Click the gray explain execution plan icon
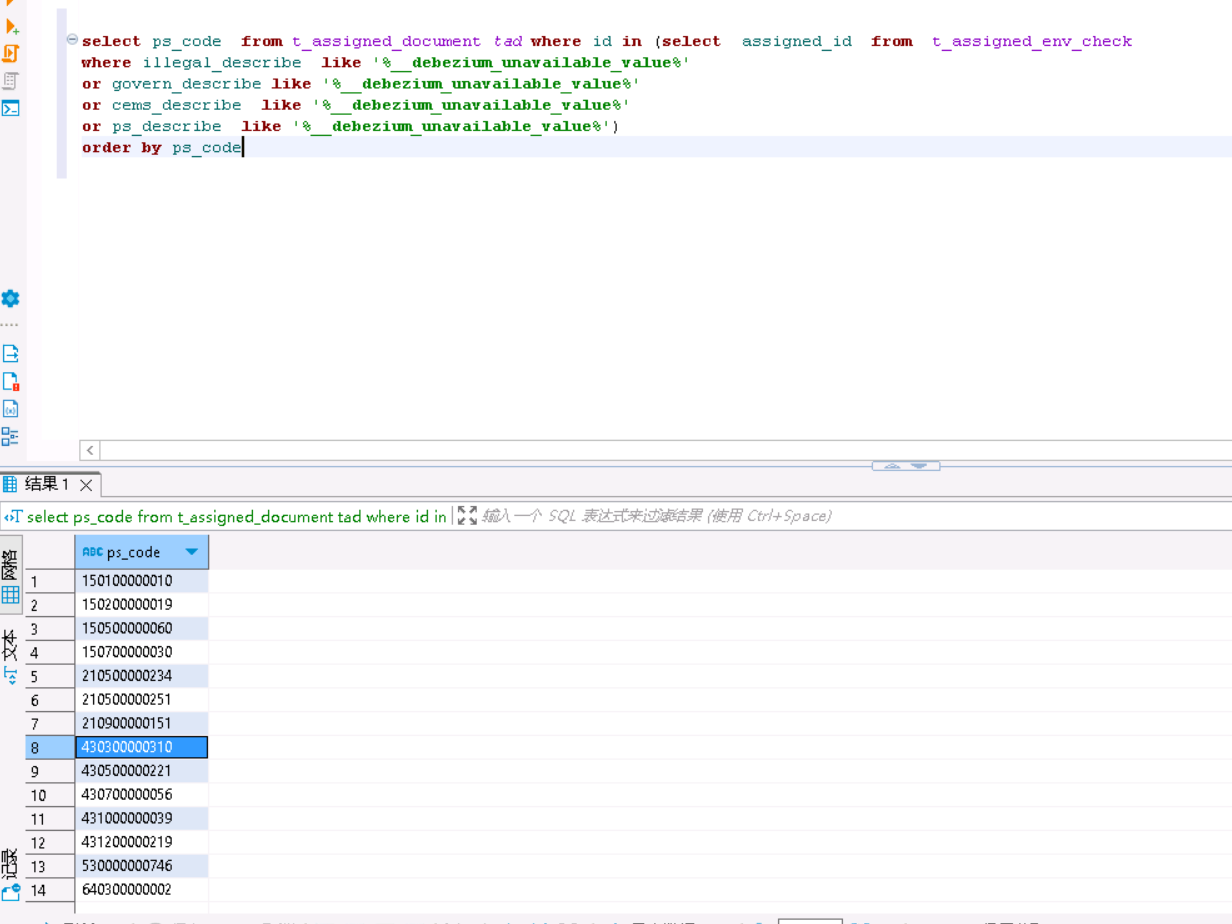The image size is (1232, 924). click(x=11, y=81)
